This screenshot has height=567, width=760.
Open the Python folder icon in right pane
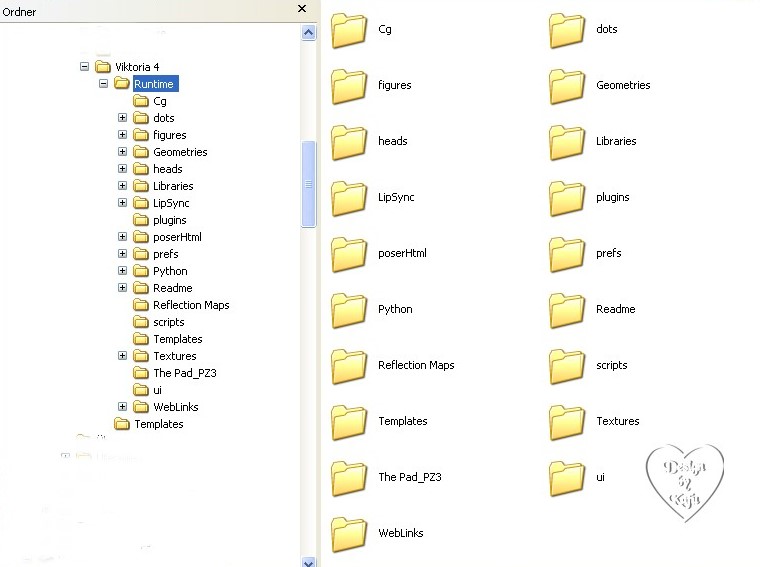pos(349,311)
